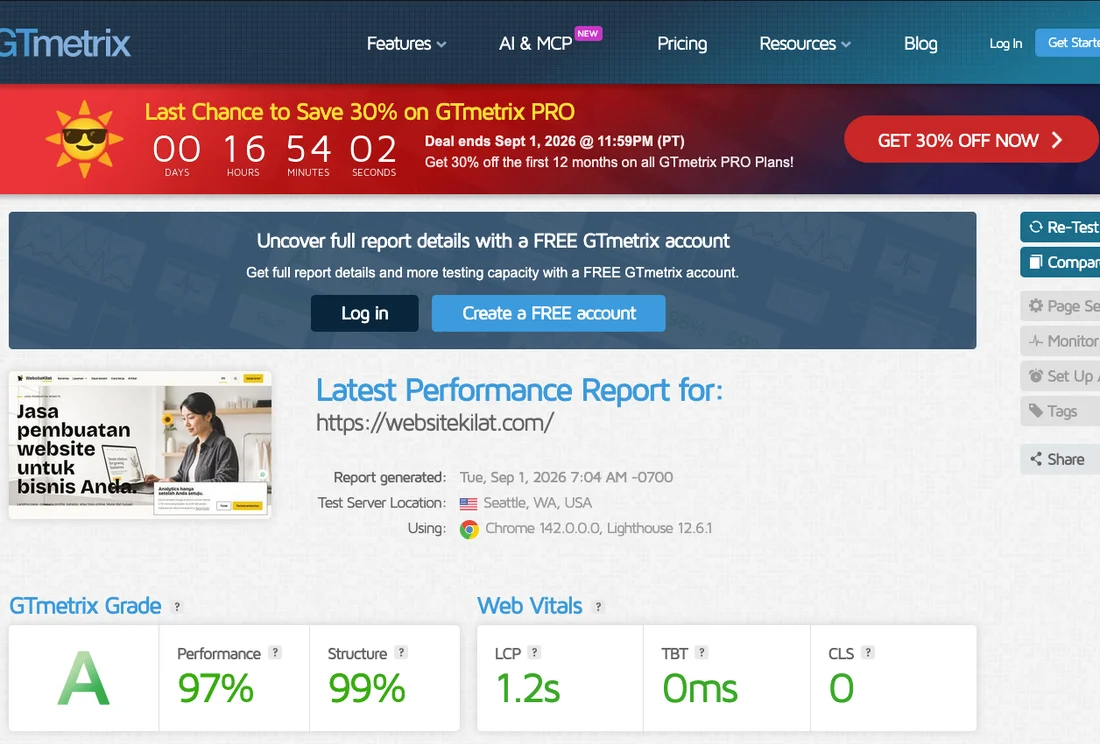Click the US flag icon beside Seattle
This screenshot has height=744, width=1100.
[469, 503]
